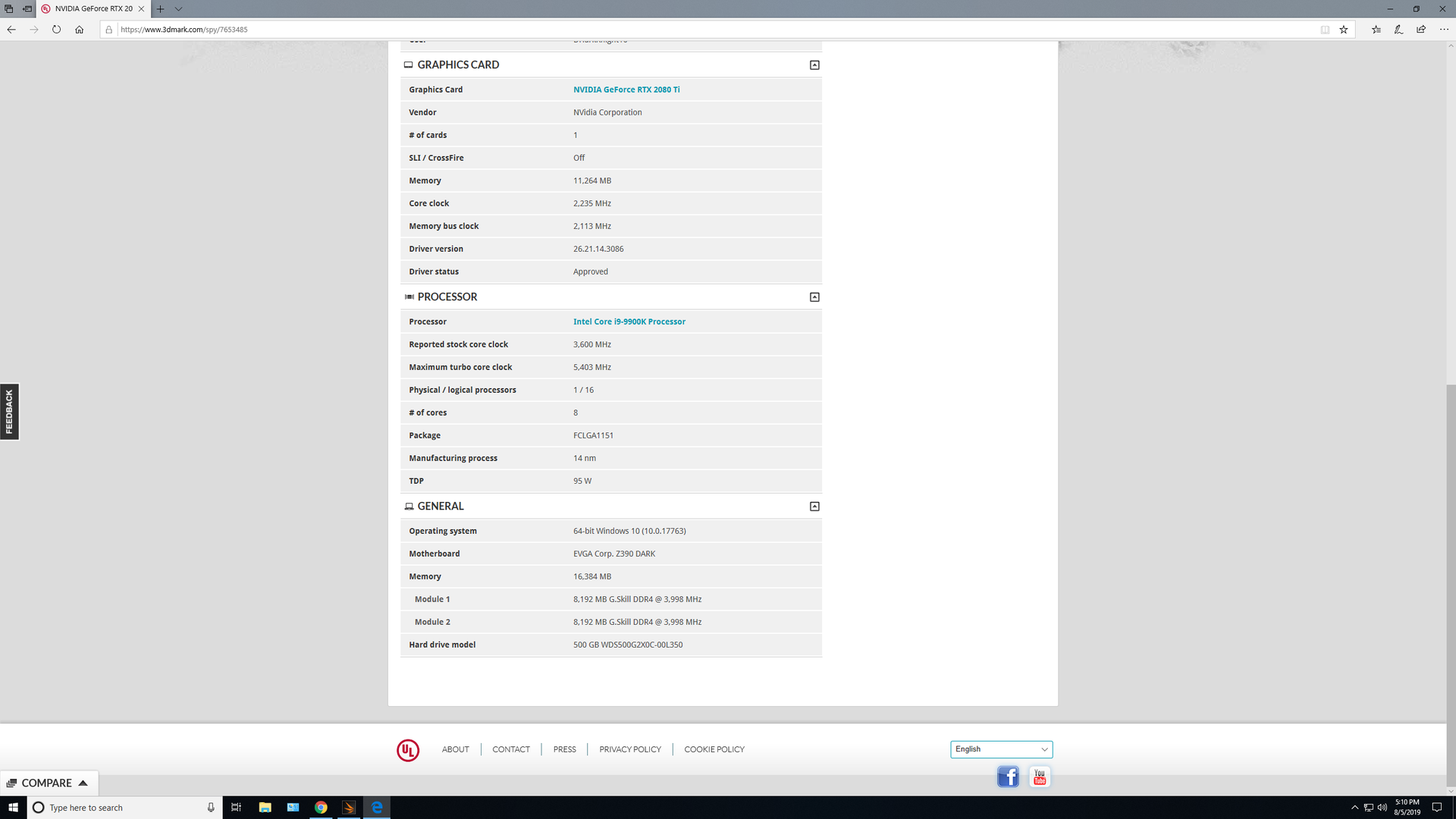
Task: Collapse the General section
Action: [814, 507]
